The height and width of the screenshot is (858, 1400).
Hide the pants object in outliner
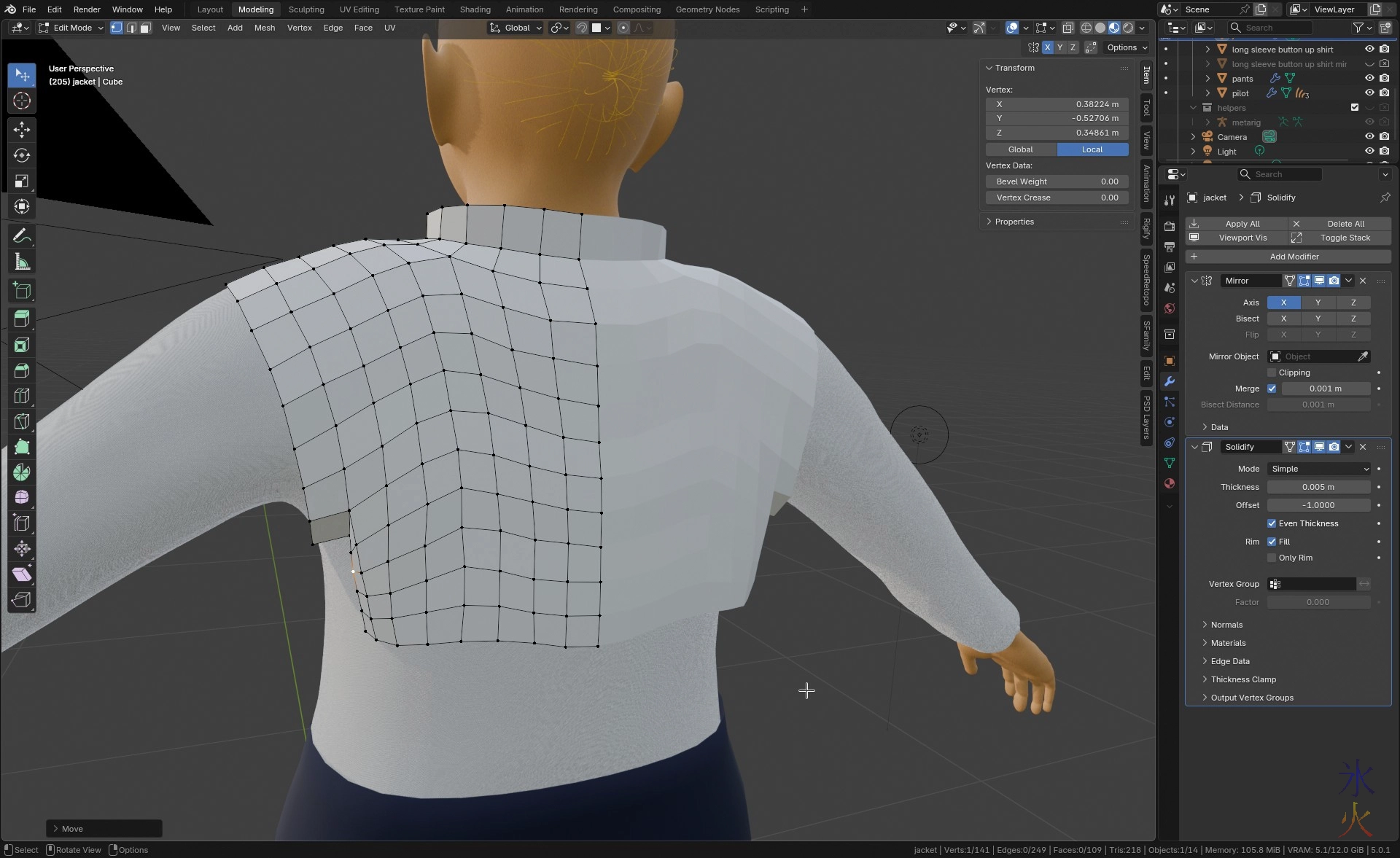point(1369,78)
